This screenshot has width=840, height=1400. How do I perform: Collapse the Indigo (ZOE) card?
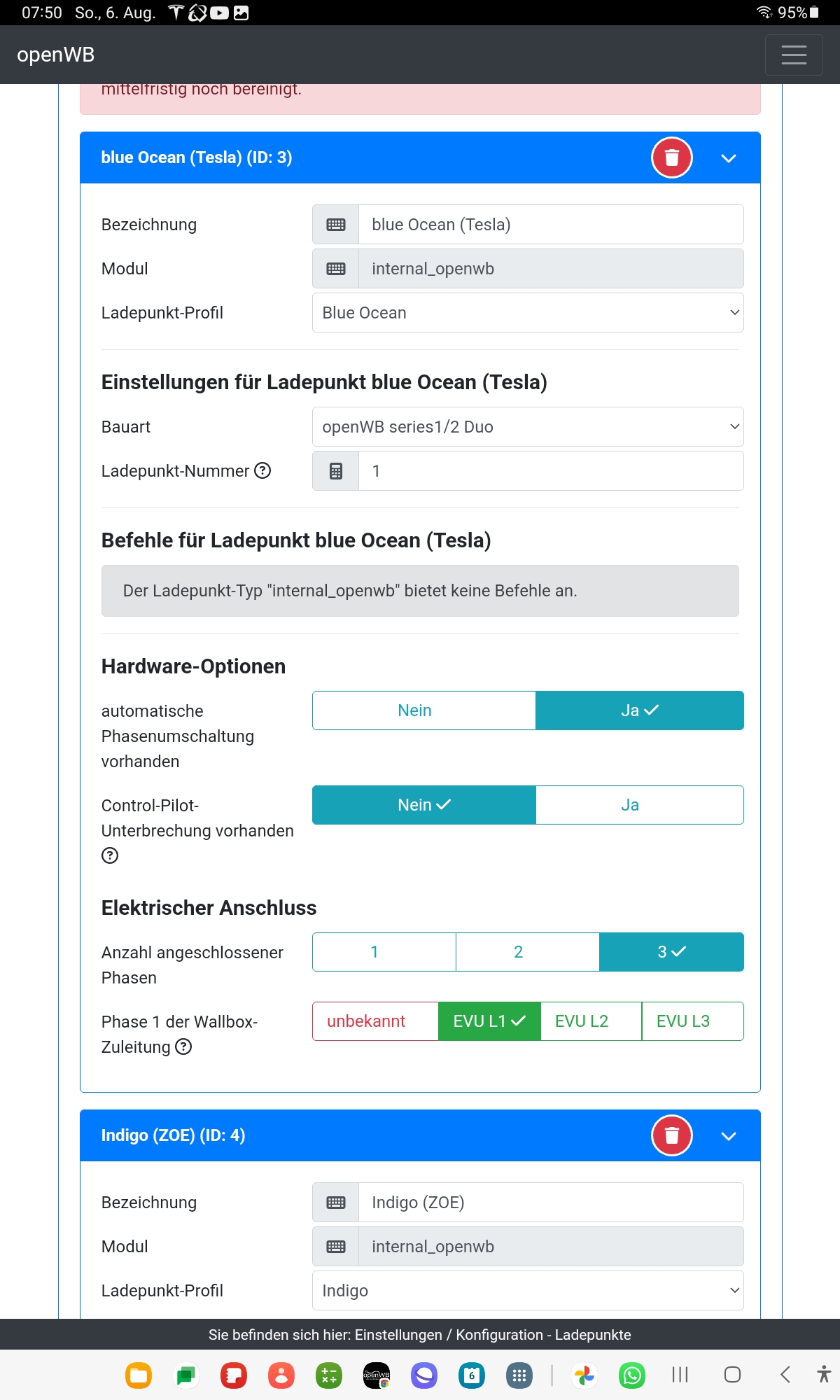point(728,1136)
